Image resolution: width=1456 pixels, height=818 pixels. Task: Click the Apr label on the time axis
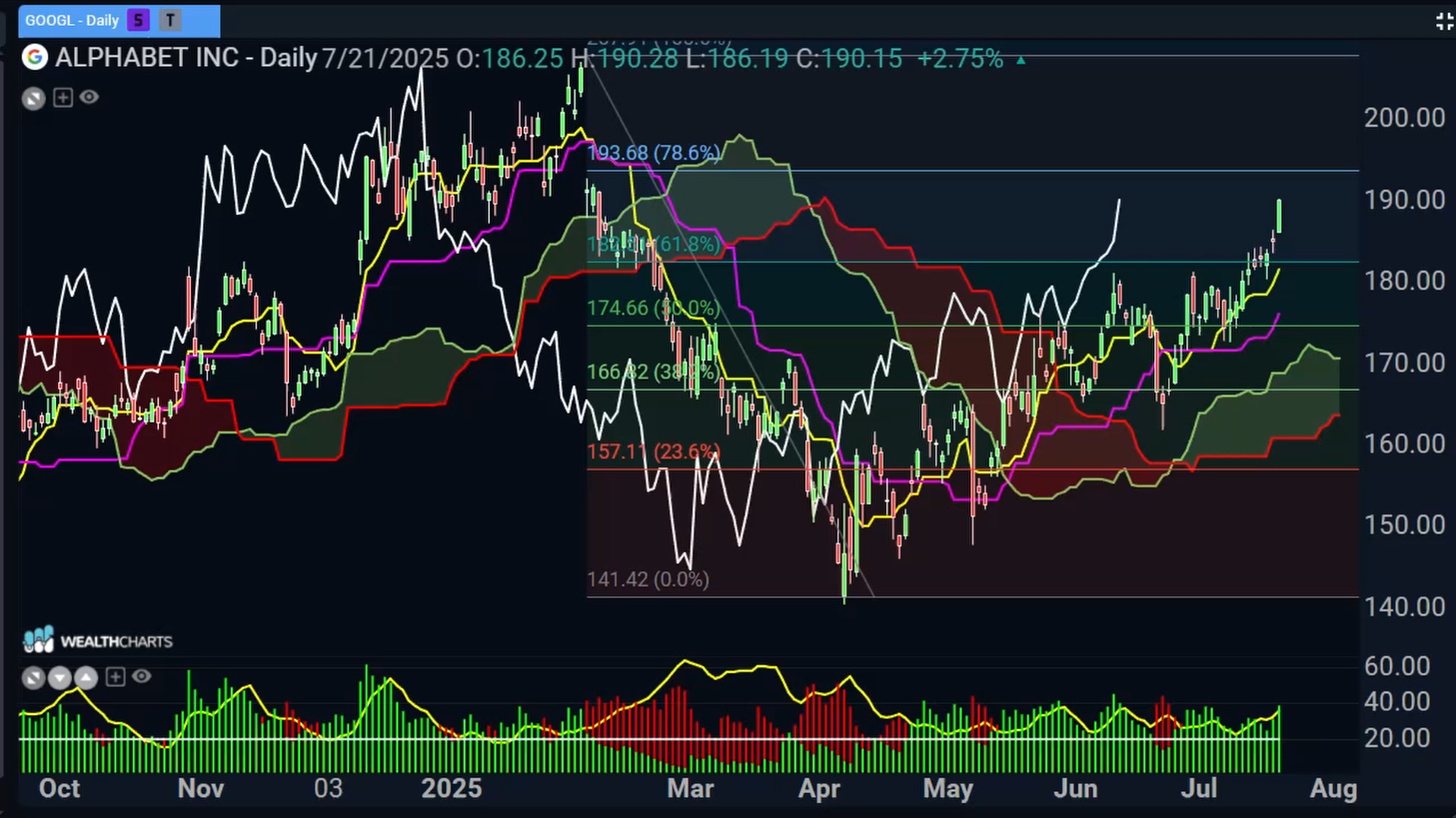pyautogui.click(x=818, y=789)
